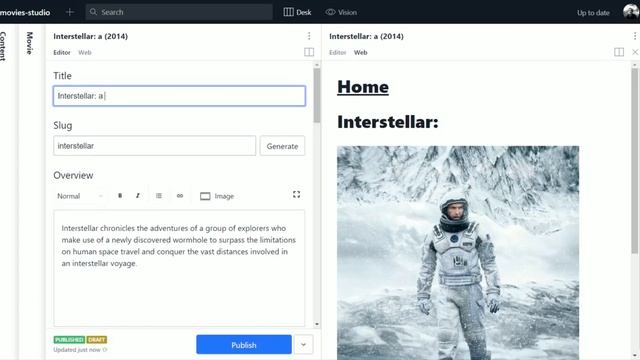
Task: Insert link using the link icon
Action: [180, 196]
